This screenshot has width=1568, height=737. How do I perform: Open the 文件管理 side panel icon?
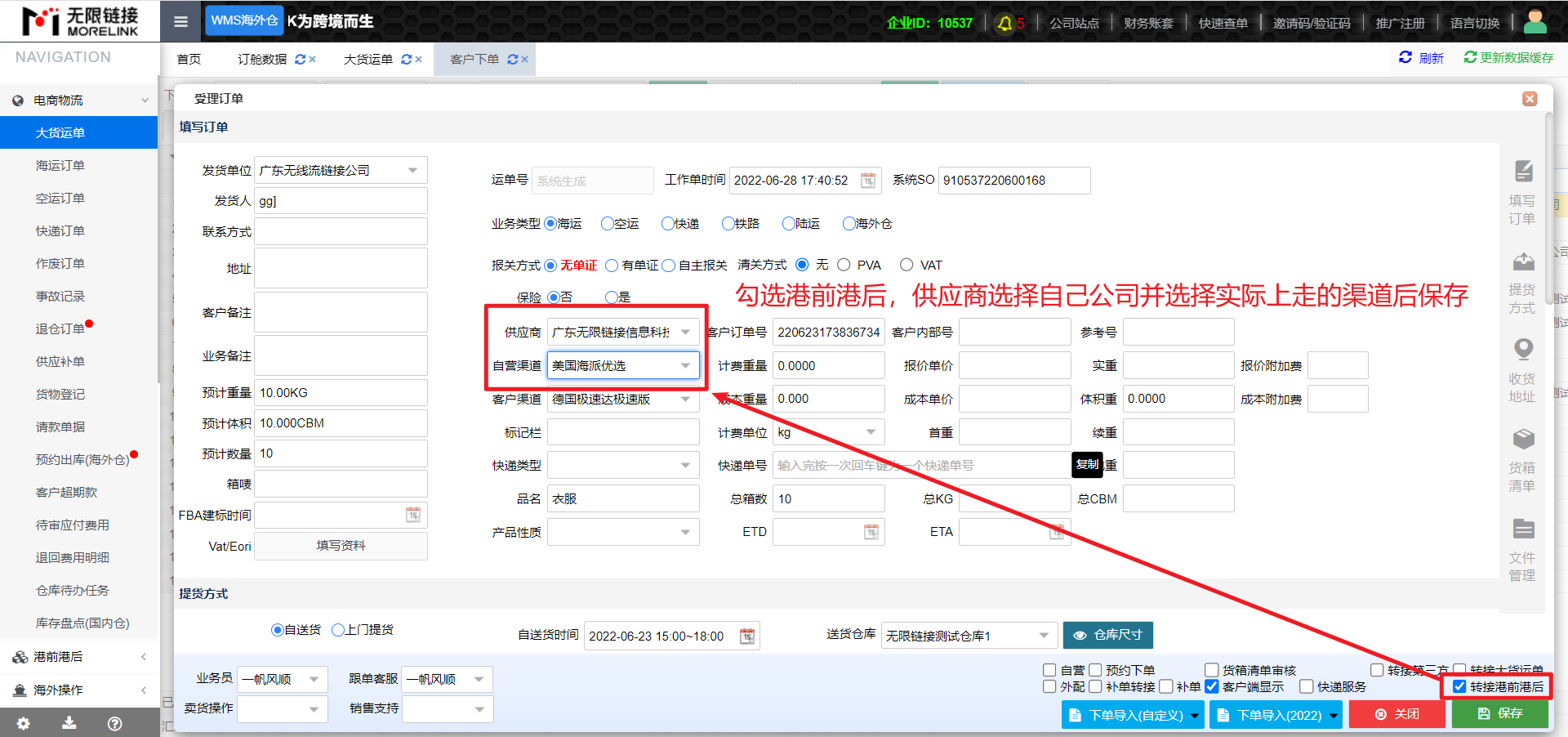click(x=1522, y=529)
